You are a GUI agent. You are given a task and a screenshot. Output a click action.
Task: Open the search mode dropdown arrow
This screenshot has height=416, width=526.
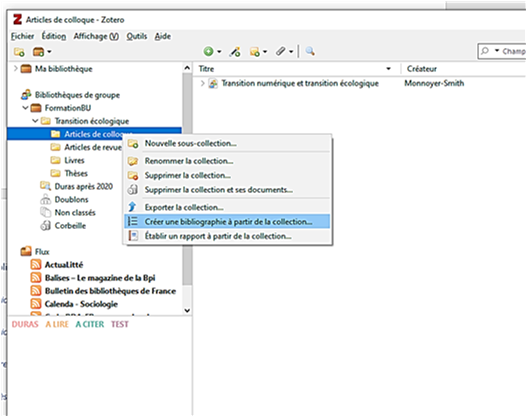[x=497, y=51]
